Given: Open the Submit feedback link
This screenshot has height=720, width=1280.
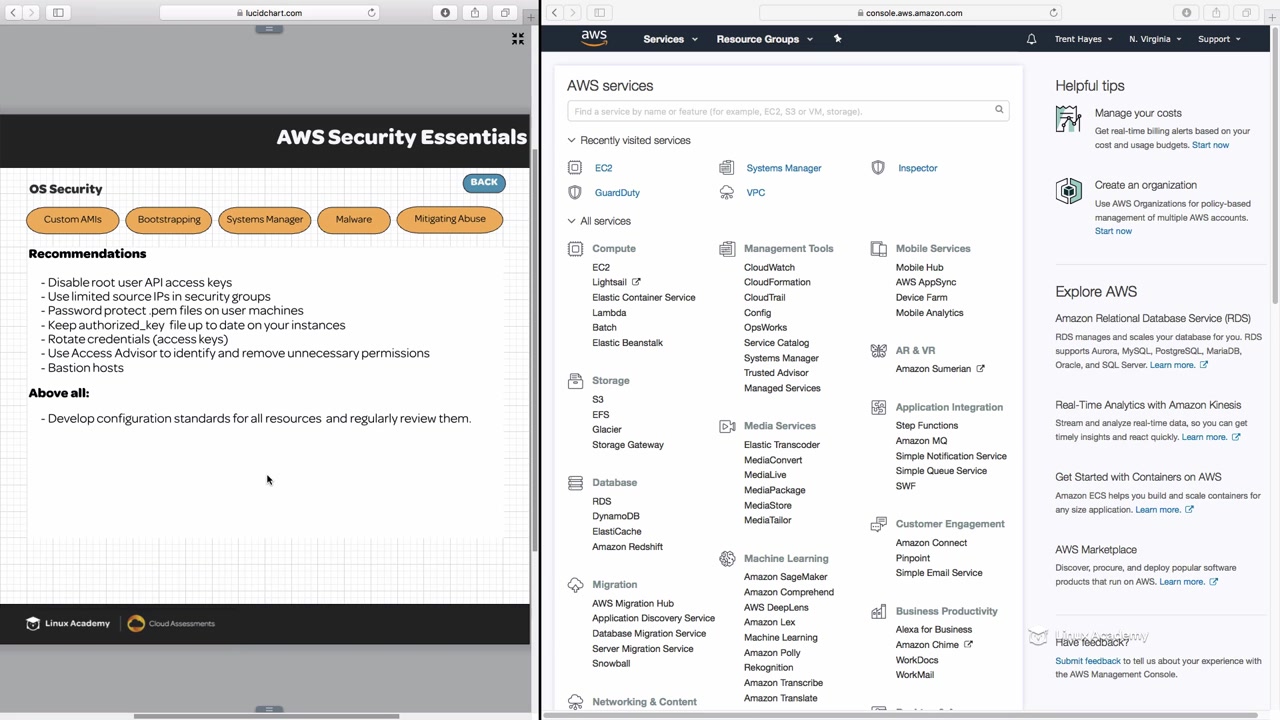Looking at the screenshot, I should (x=1088, y=661).
